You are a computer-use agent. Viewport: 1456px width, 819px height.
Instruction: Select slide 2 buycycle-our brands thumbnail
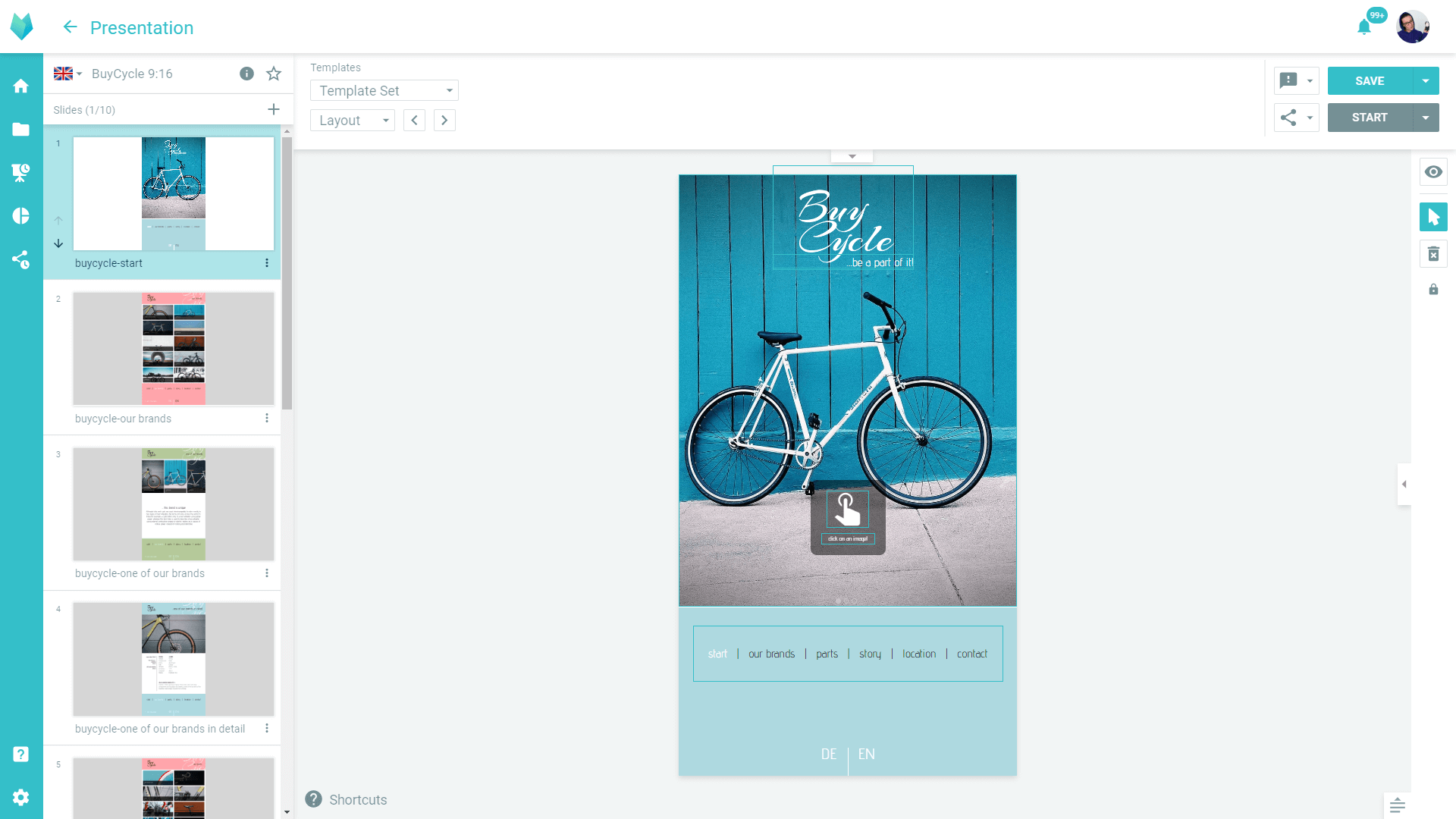coord(174,349)
